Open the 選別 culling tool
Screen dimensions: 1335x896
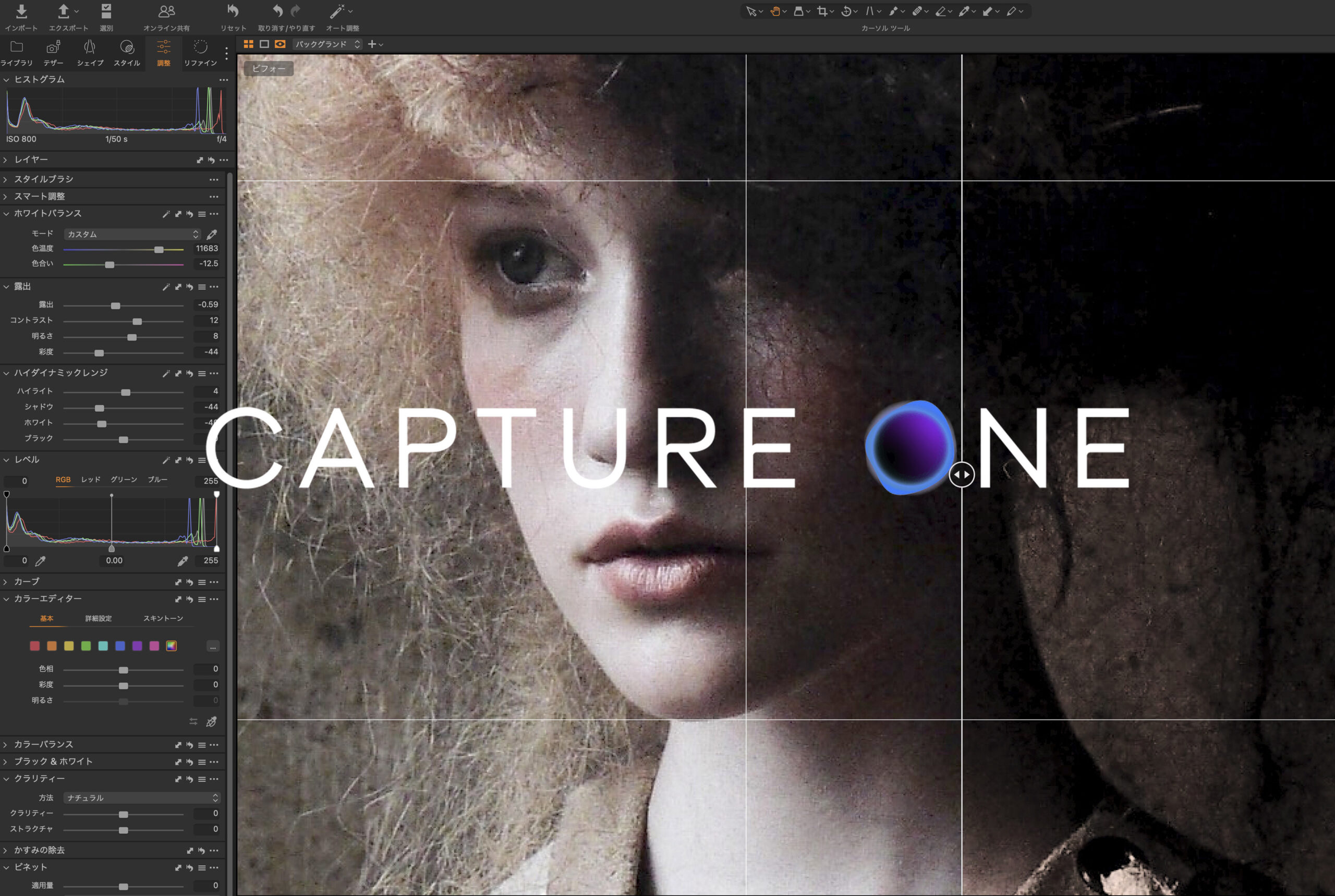pyautogui.click(x=106, y=11)
